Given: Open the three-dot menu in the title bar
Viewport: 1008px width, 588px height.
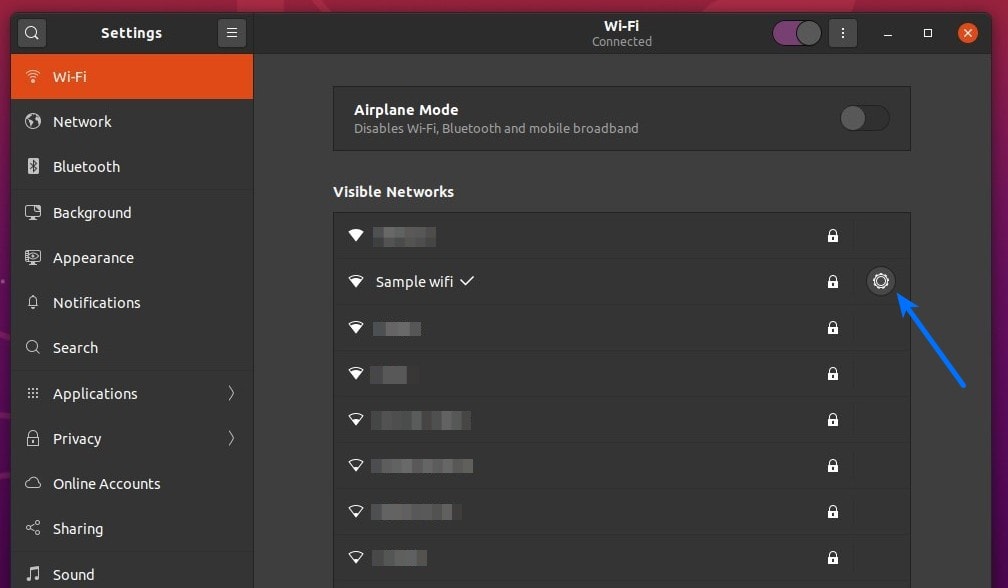Looking at the screenshot, I should pos(842,32).
